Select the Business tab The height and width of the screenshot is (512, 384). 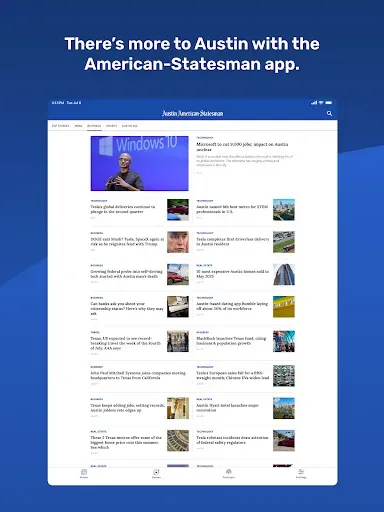click(x=94, y=126)
